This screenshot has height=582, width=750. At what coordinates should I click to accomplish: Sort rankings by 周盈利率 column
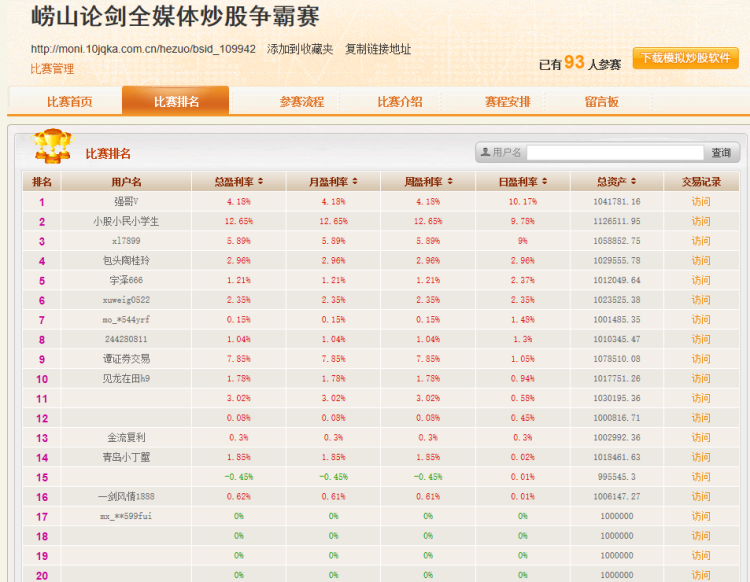428,182
